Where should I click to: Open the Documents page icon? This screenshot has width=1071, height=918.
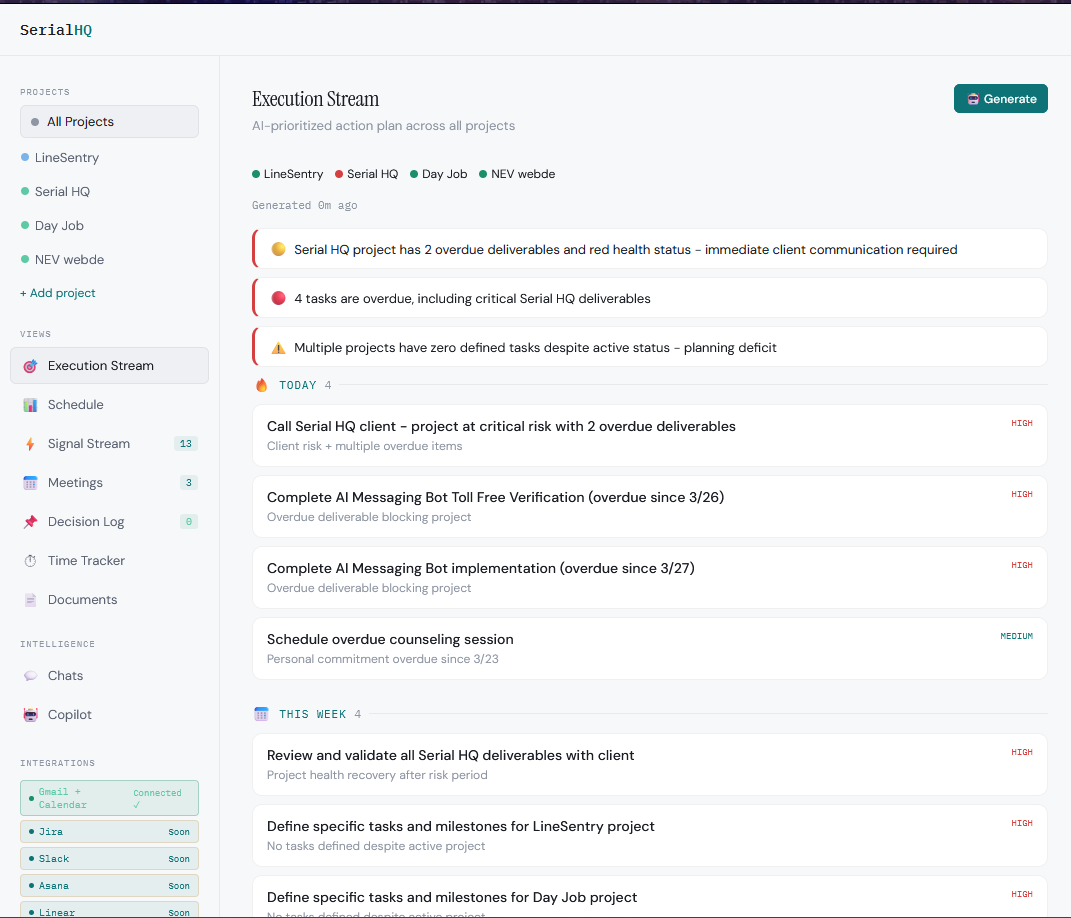click(31, 599)
